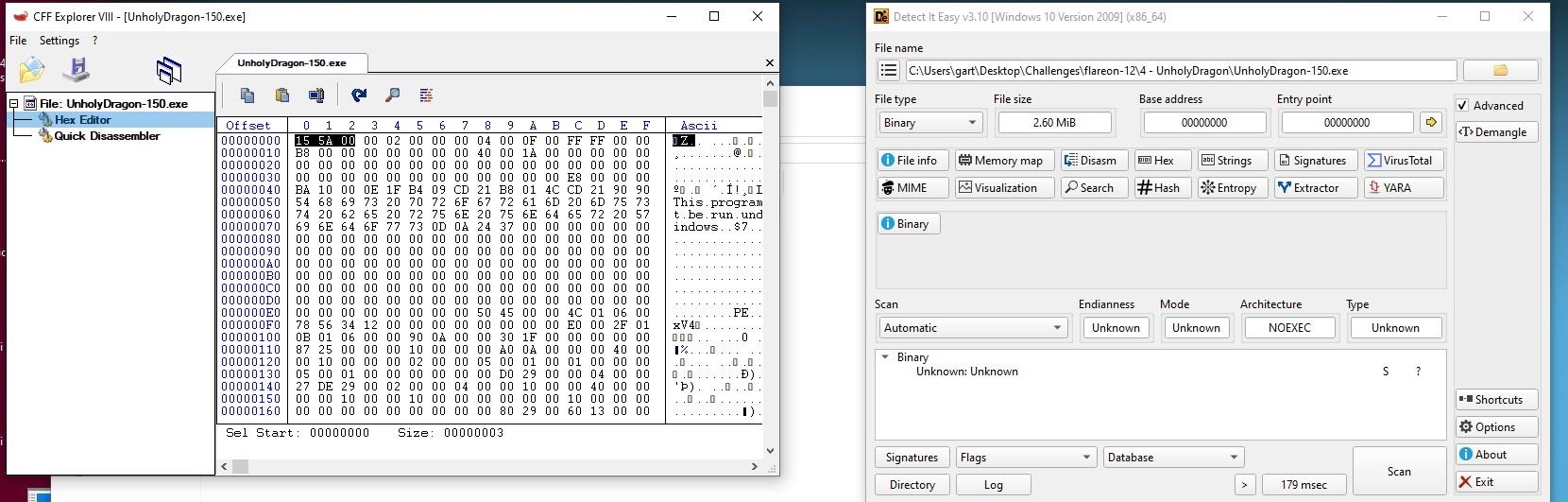Click the select-block icon in the hex toolbar
The image size is (1568, 502).
316,95
